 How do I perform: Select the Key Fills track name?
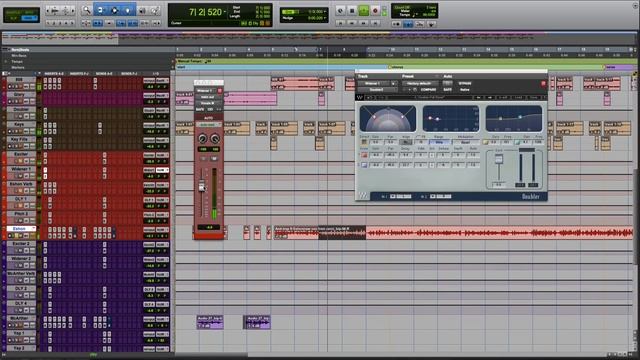click(19, 139)
